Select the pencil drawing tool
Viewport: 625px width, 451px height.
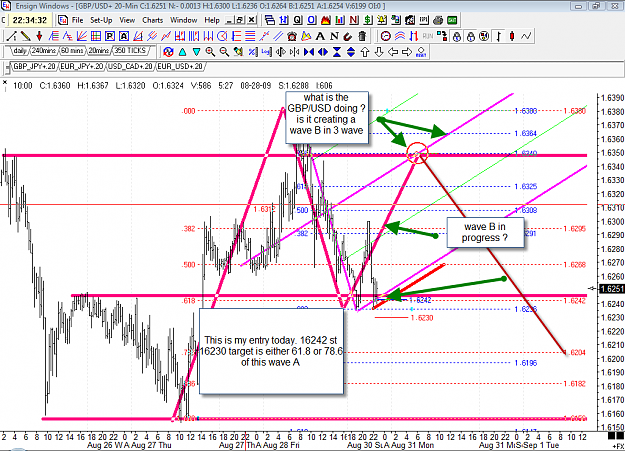[26, 36]
